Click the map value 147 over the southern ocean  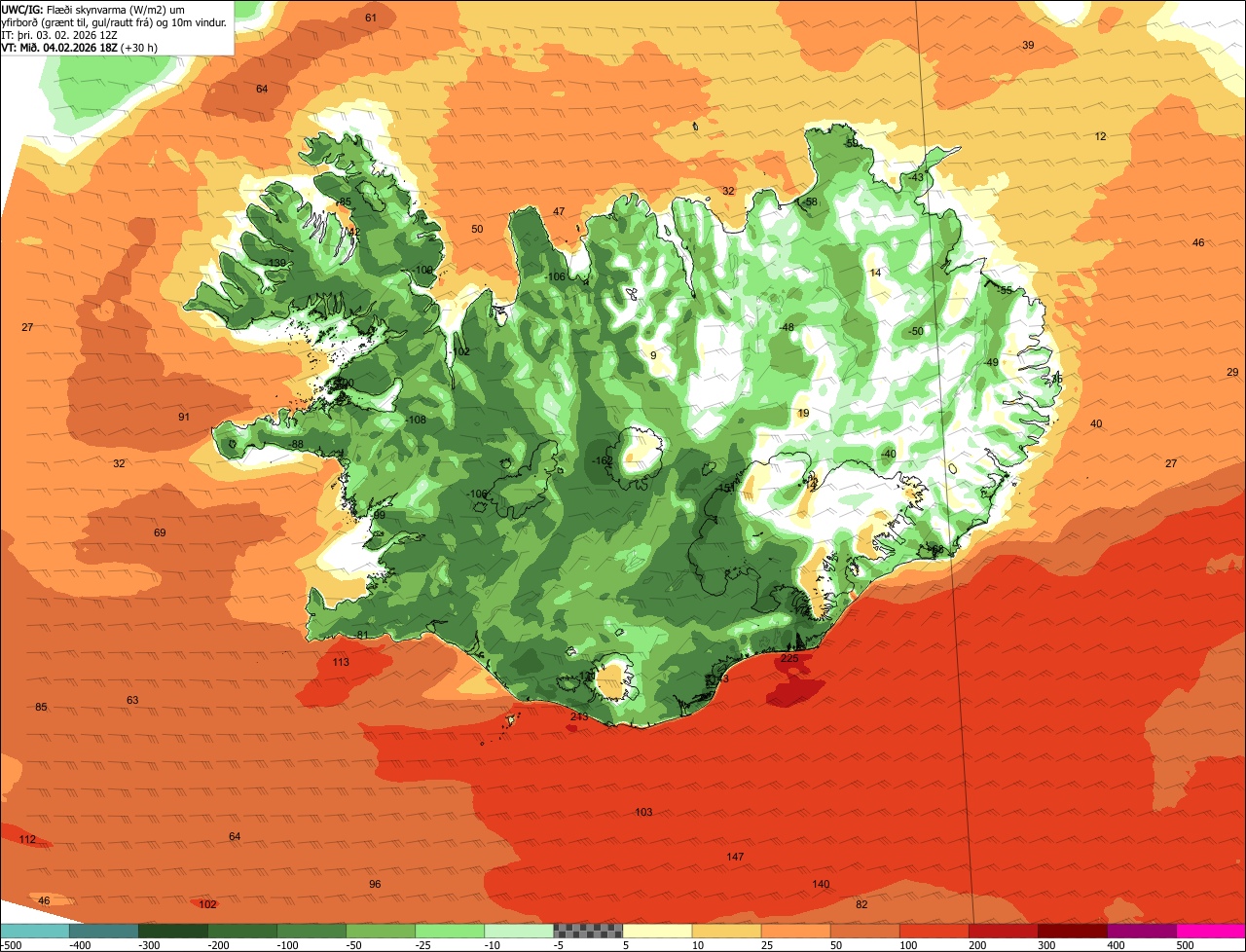pos(735,857)
